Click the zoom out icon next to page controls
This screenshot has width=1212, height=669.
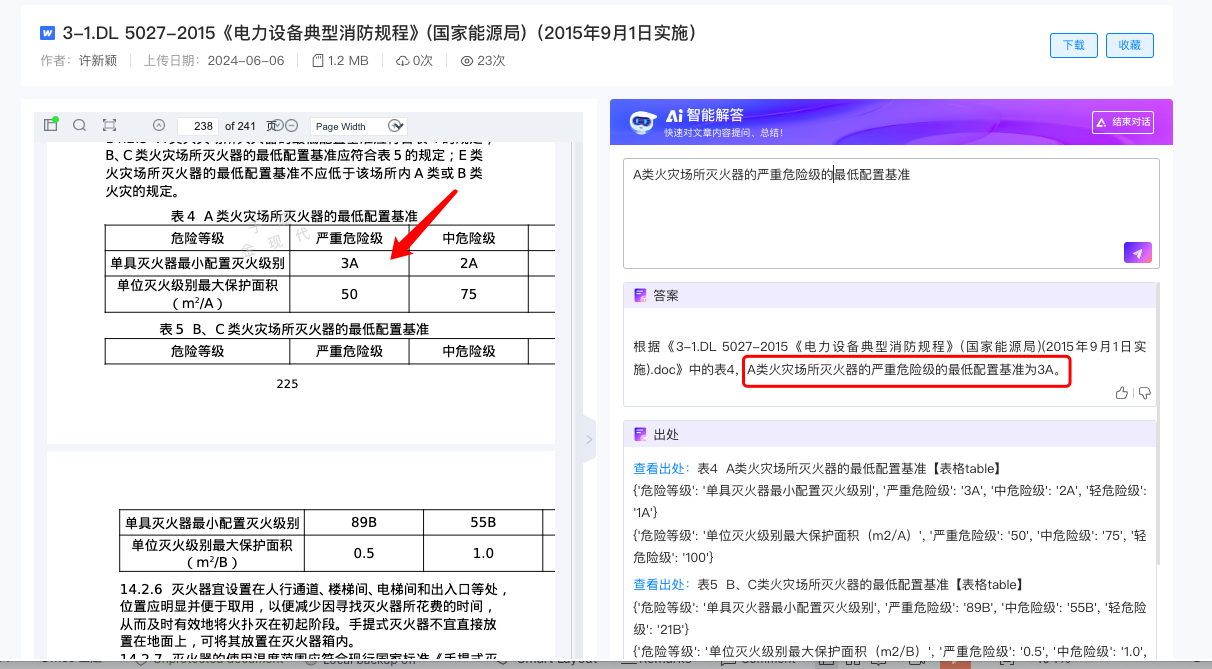click(291, 125)
